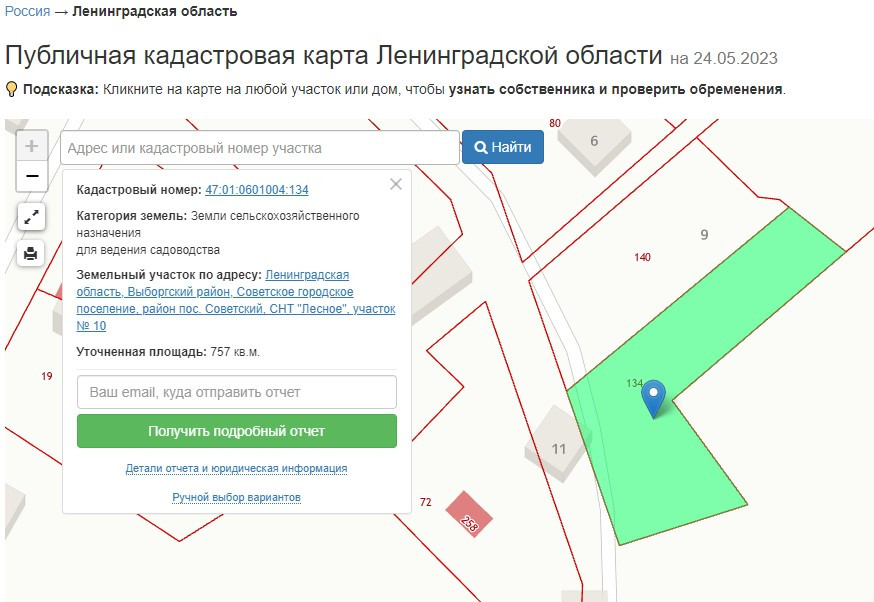Screen dimensions: 874x602
Task: Close the parcel info popup
Action: coord(396,184)
